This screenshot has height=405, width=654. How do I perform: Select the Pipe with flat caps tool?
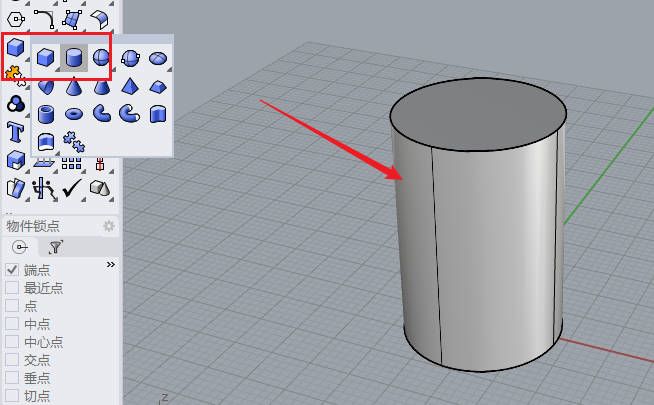[x=101, y=113]
